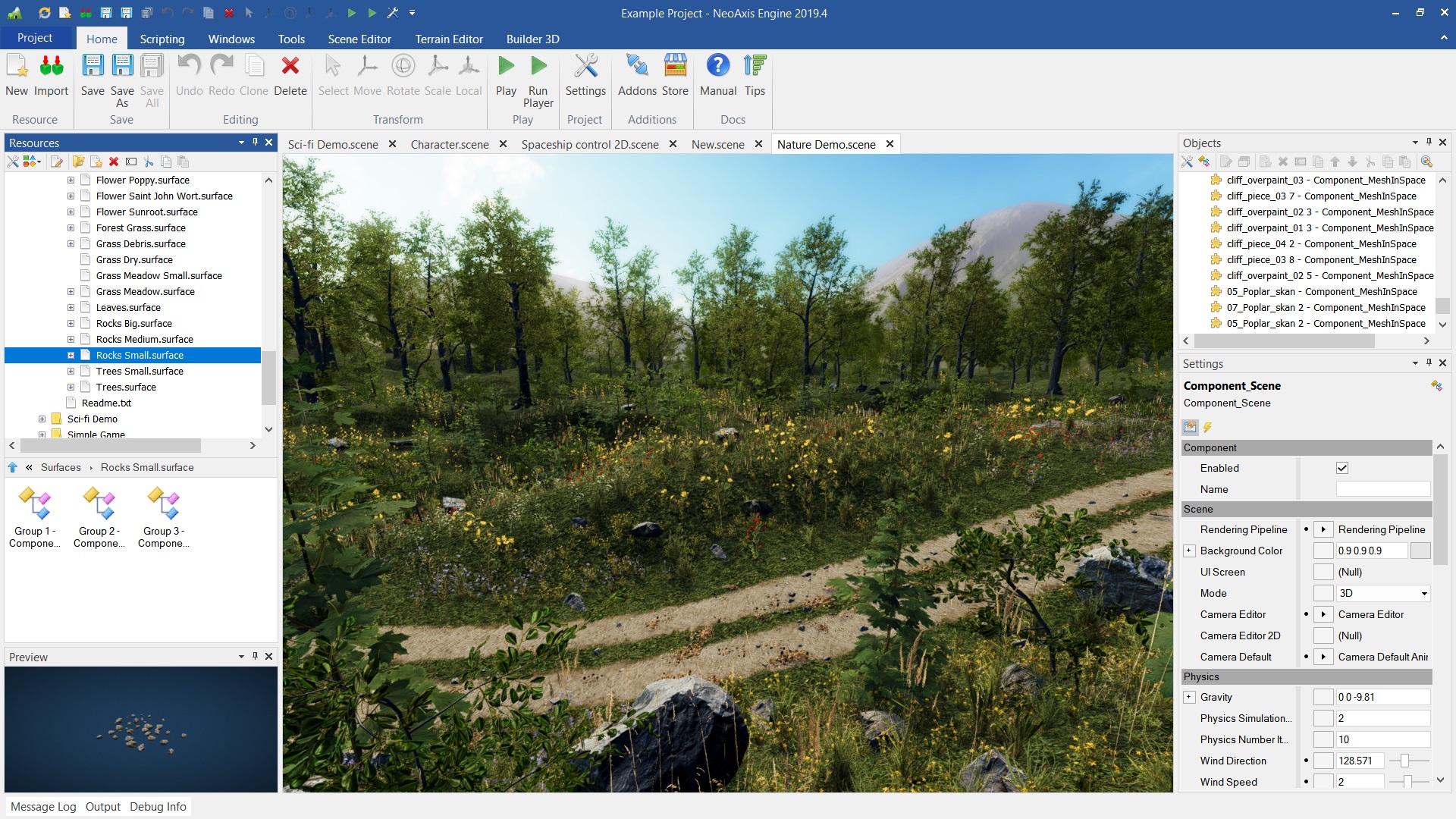1456x819 pixels.
Task: Open the Run Player tool
Action: [538, 67]
